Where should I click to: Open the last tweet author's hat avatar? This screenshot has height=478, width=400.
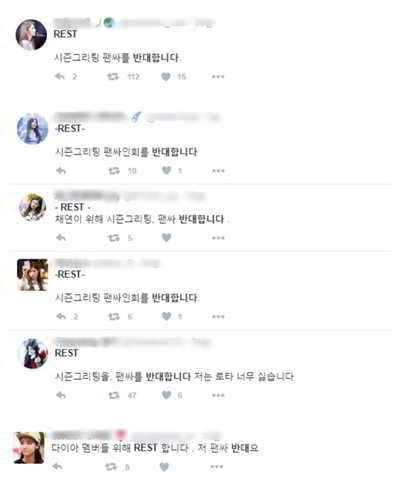(x=29, y=448)
